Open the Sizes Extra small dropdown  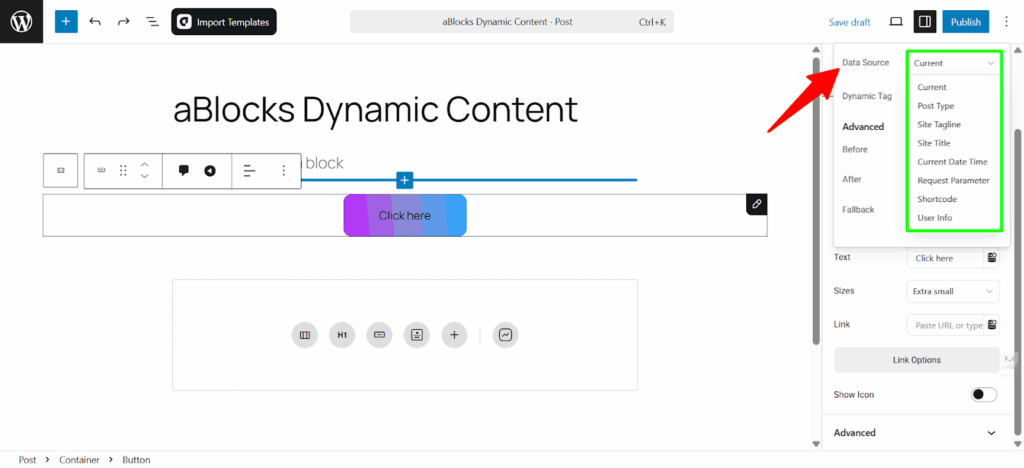(953, 291)
